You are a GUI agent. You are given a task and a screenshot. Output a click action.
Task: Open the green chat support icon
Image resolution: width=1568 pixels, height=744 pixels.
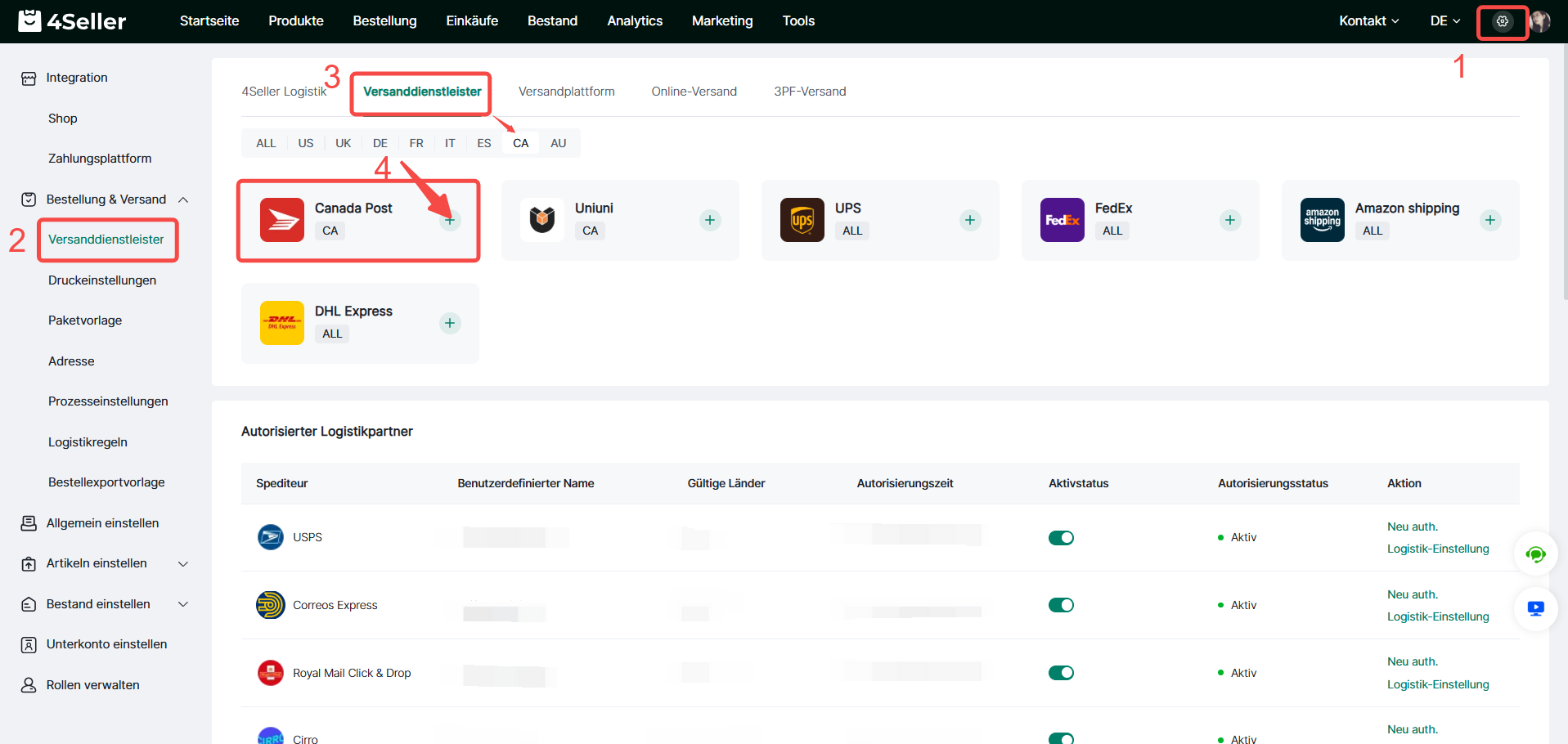tap(1535, 555)
